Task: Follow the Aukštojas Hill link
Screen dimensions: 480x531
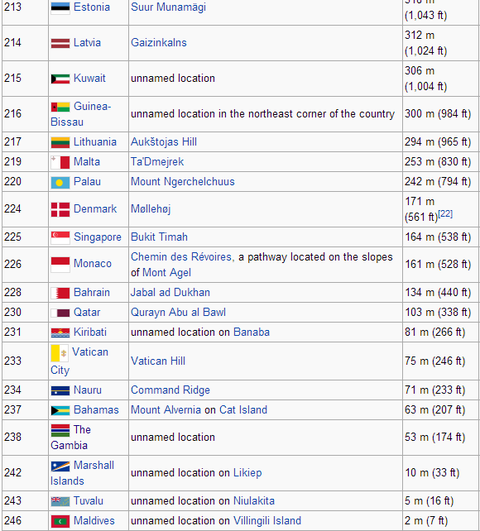Action: point(164,142)
